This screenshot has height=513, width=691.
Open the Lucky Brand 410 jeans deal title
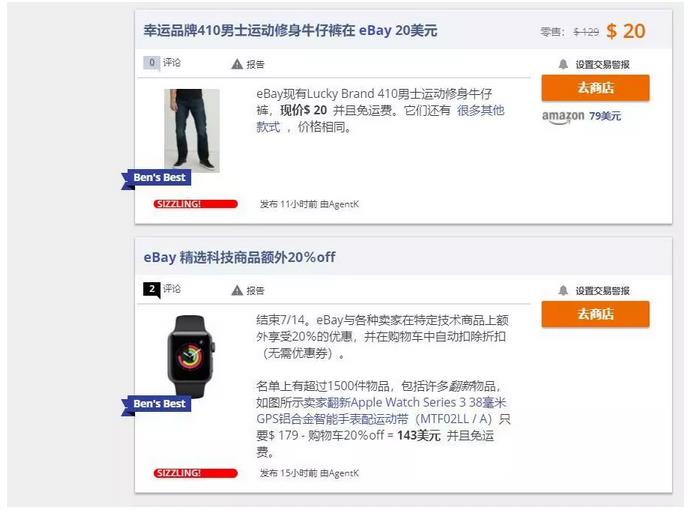pos(290,30)
